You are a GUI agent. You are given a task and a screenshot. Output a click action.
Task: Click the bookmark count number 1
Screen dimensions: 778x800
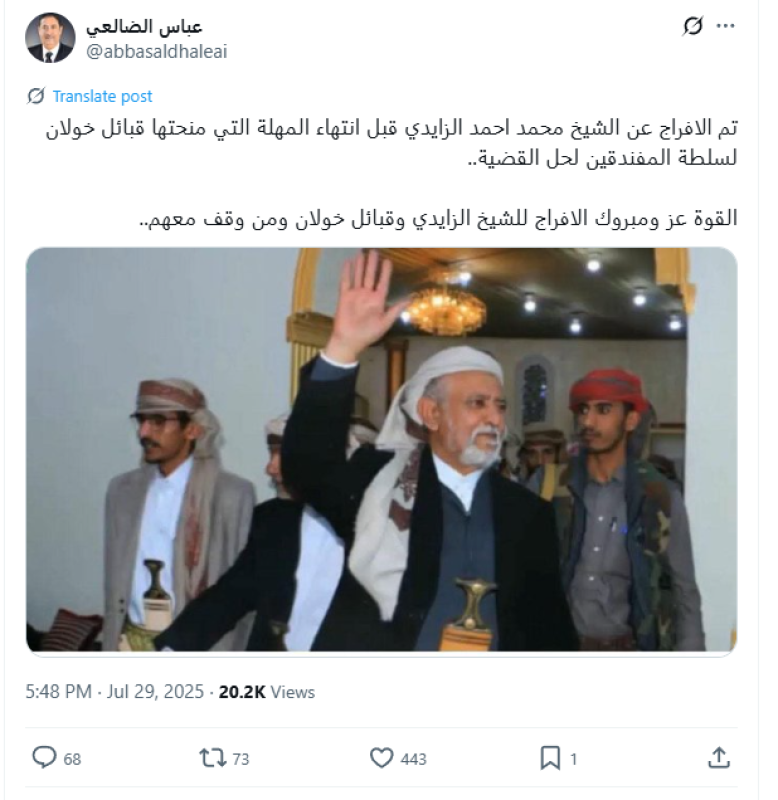pyautogui.click(x=573, y=759)
